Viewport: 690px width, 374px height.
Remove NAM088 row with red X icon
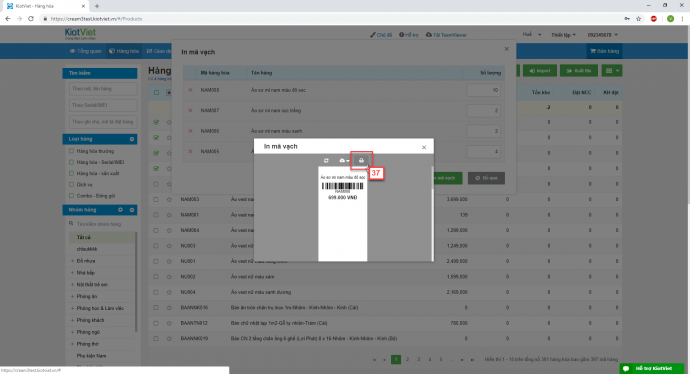tap(190, 90)
